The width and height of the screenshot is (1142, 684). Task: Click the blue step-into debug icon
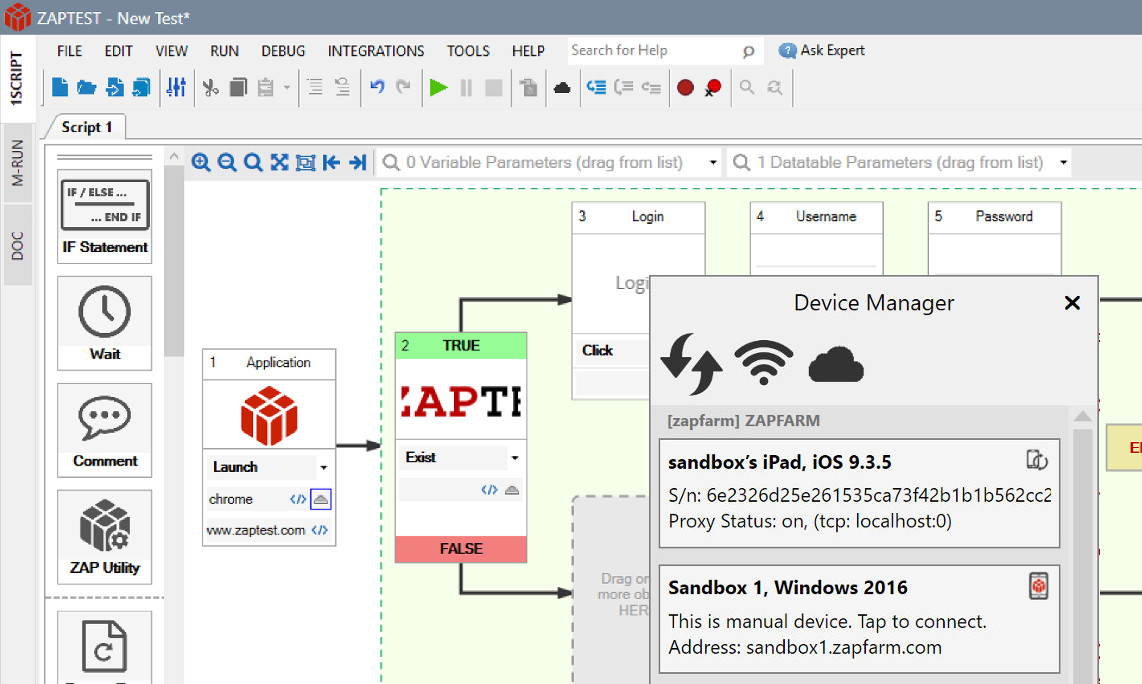(596, 87)
